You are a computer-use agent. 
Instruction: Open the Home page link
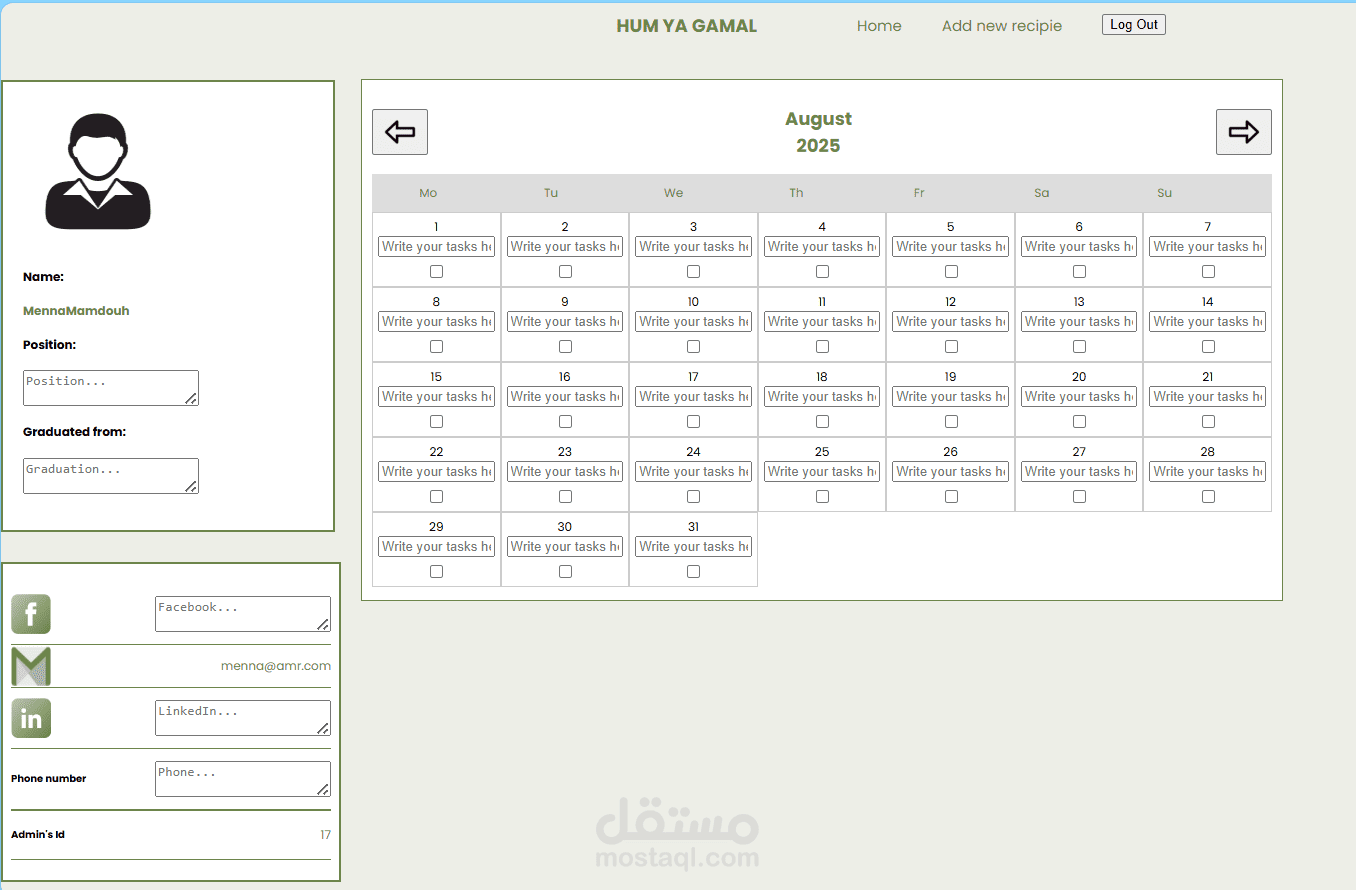coord(879,26)
